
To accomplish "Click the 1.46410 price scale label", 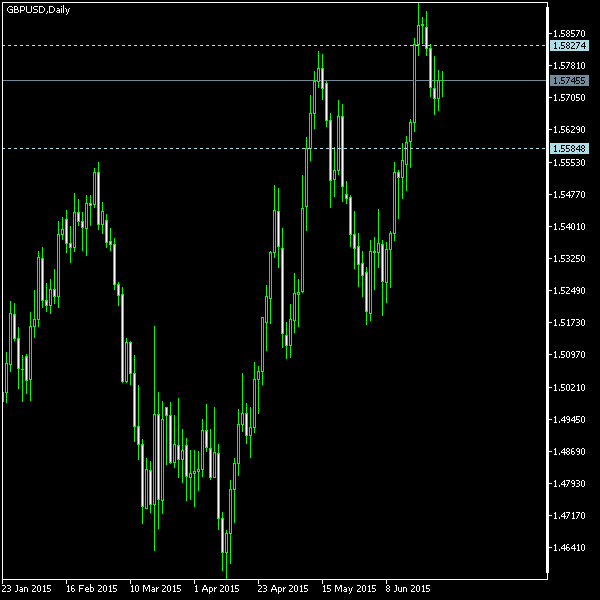I will point(569,548).
